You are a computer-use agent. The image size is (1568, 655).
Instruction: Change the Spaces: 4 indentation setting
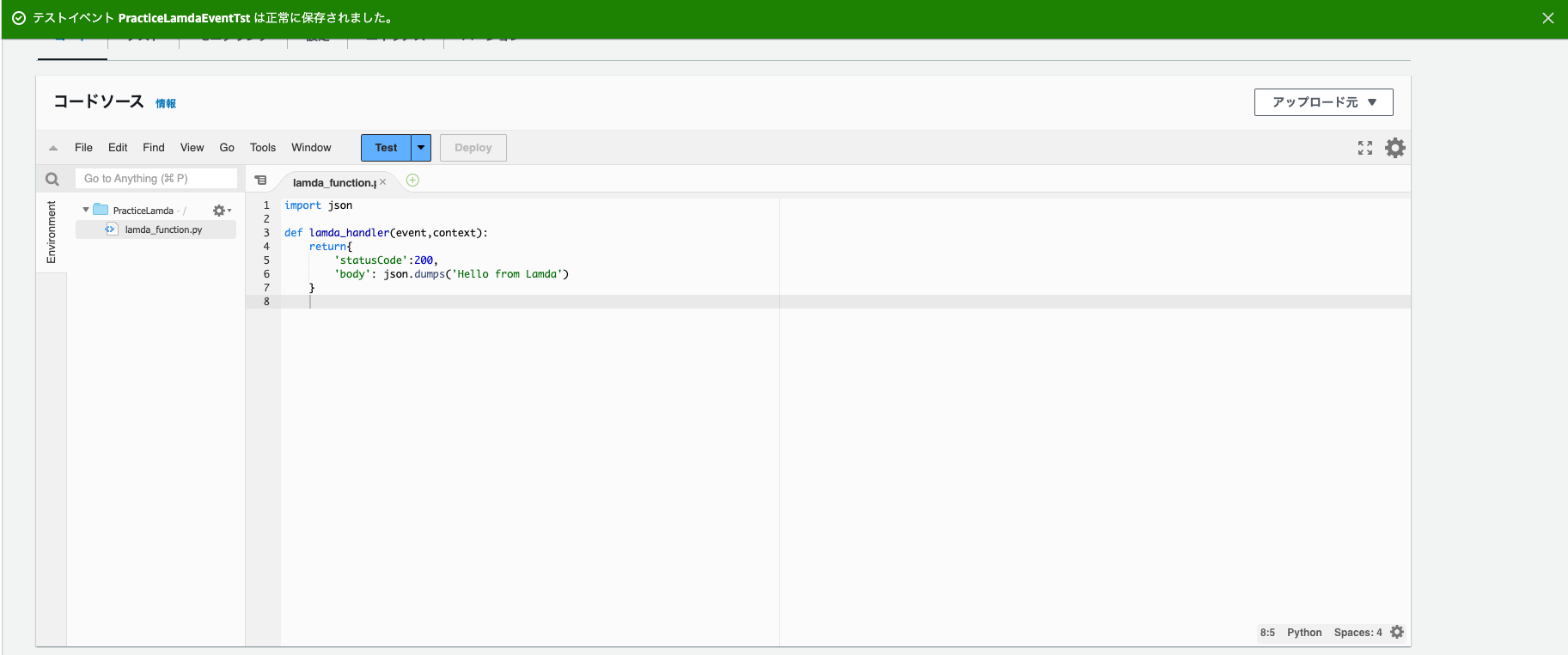1358,633
